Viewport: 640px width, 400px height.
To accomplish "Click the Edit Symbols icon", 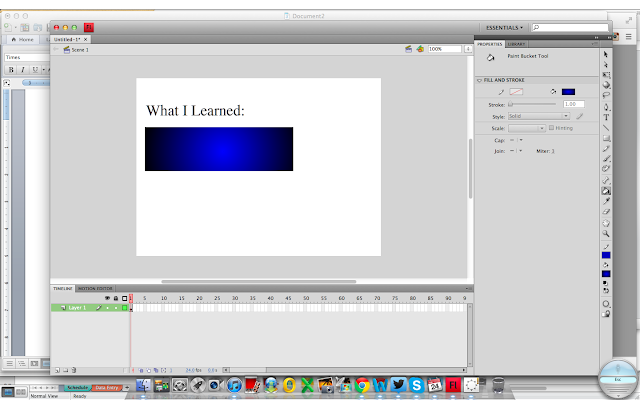I will 420,49.
